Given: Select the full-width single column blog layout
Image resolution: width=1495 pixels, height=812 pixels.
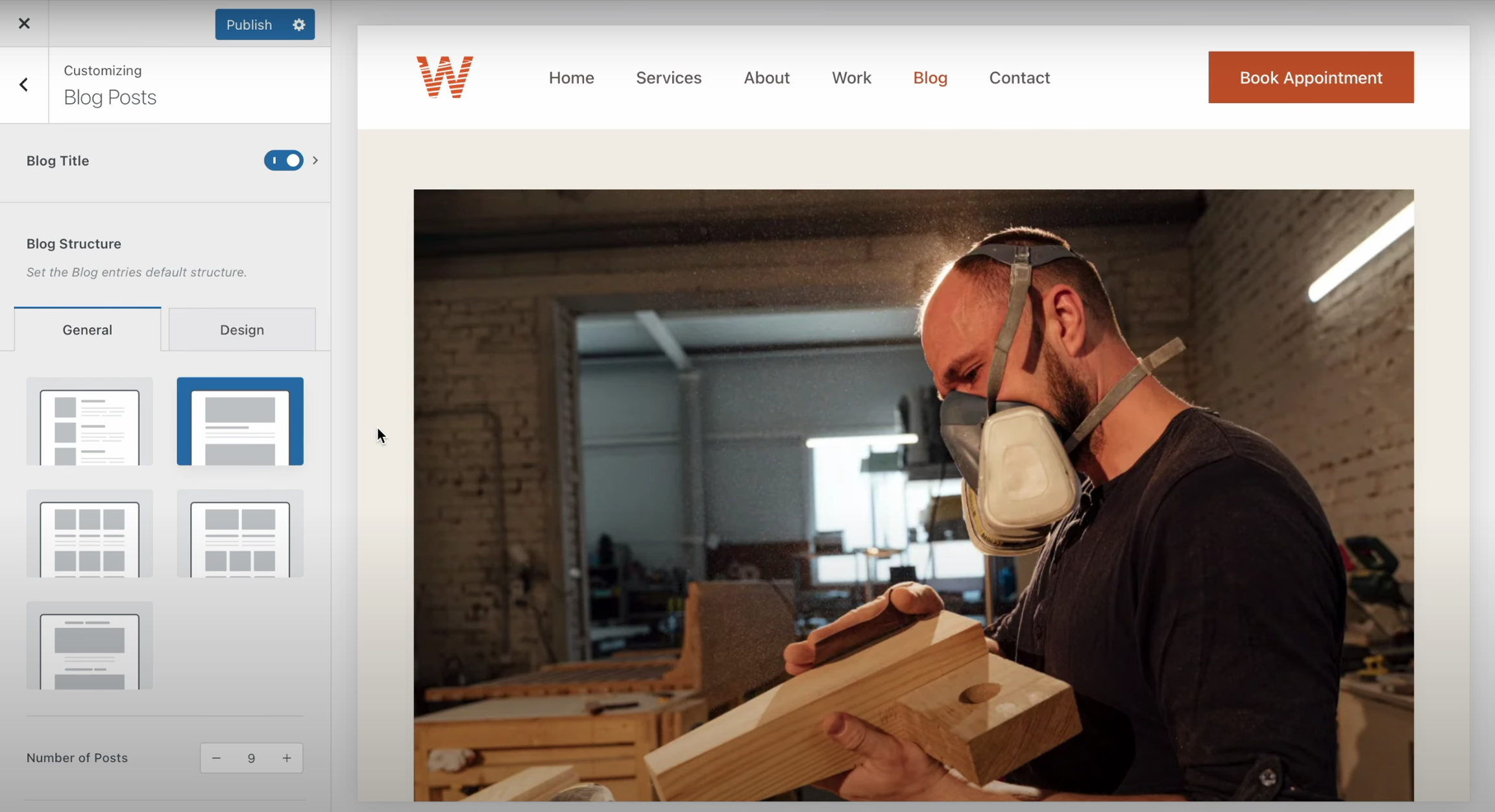Looking at the screenshot, I should pos(240,422).
